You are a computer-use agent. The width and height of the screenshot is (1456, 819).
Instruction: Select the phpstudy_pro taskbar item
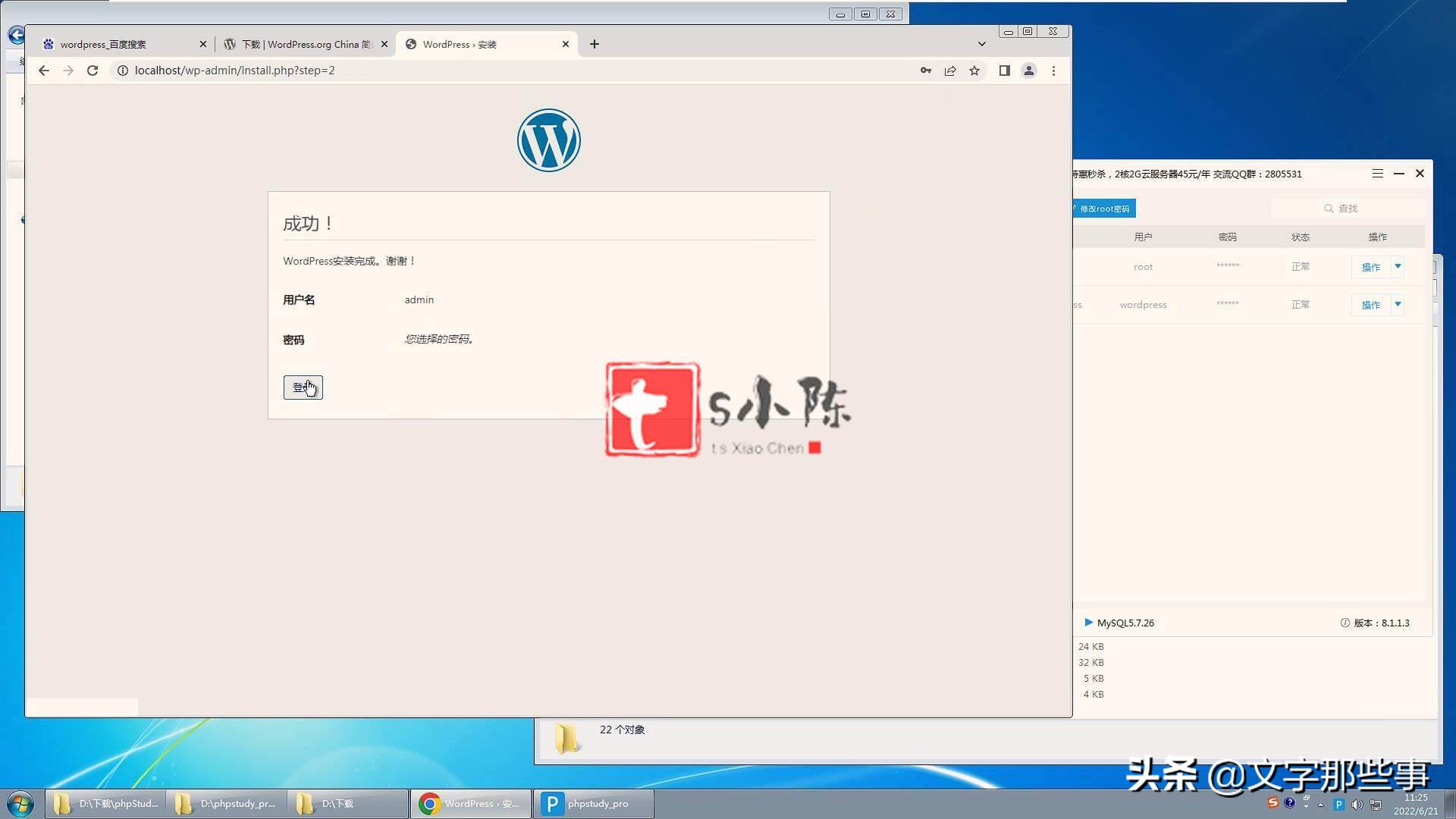tap(593, 803)
